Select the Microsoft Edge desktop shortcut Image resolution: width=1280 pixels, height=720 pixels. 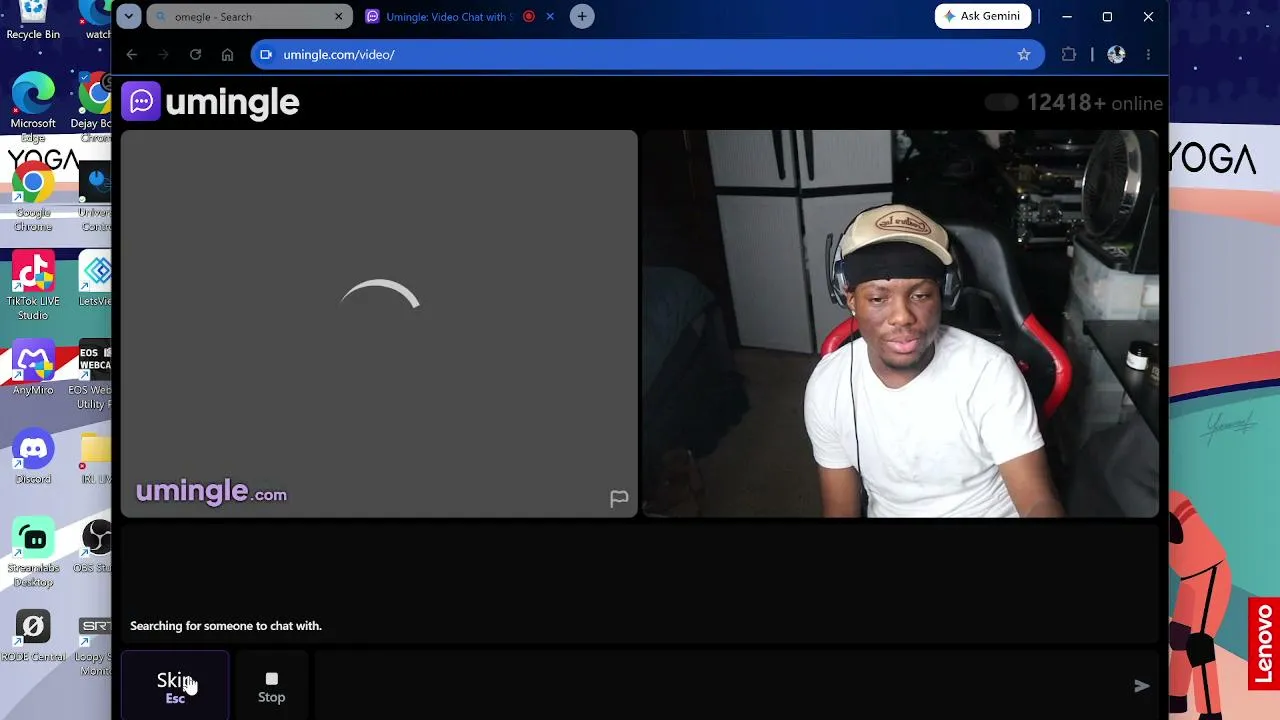[33, 108]
